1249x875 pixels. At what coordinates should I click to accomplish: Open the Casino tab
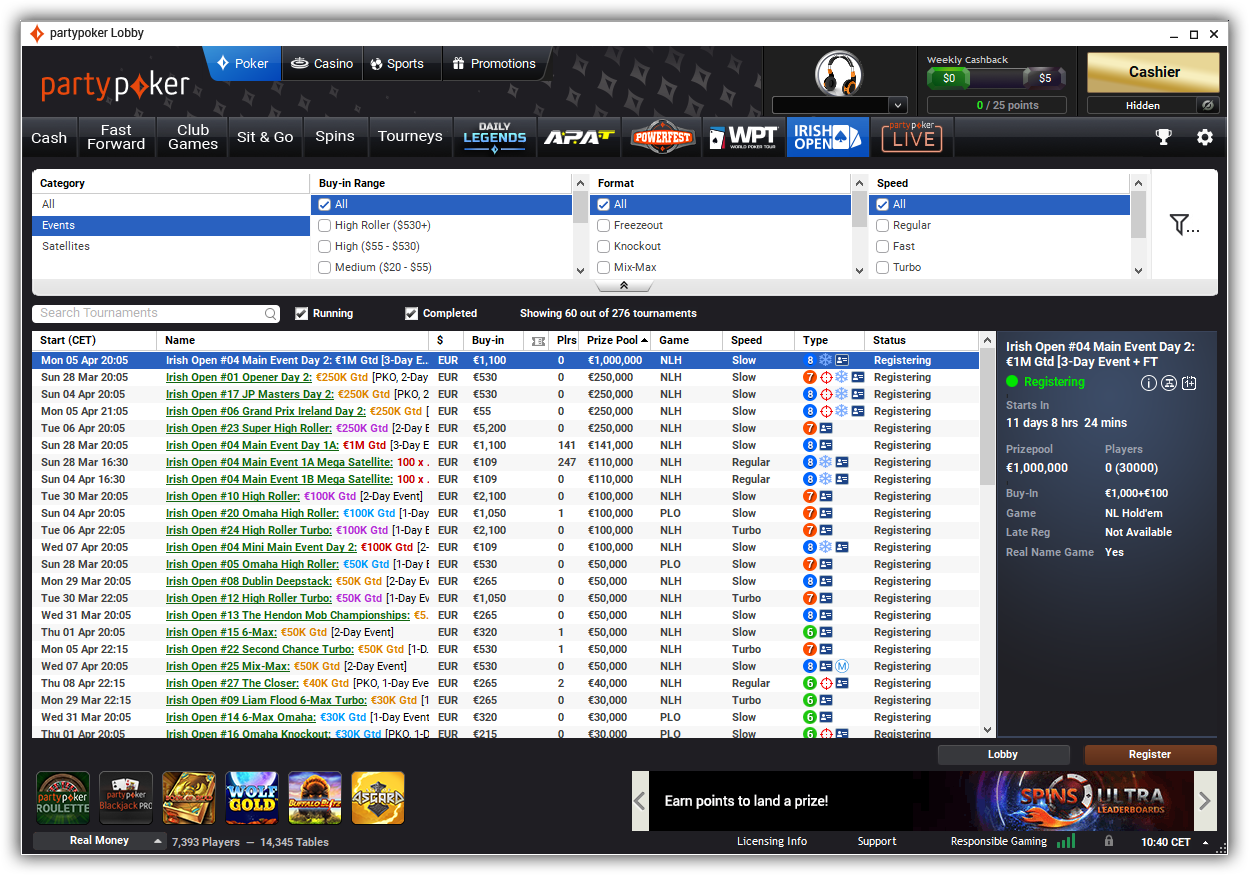[x=322, y=64]
